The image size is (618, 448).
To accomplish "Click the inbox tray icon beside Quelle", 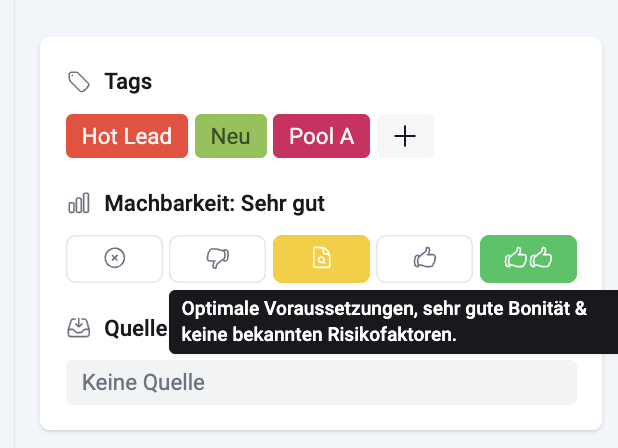I will point(79,328).
